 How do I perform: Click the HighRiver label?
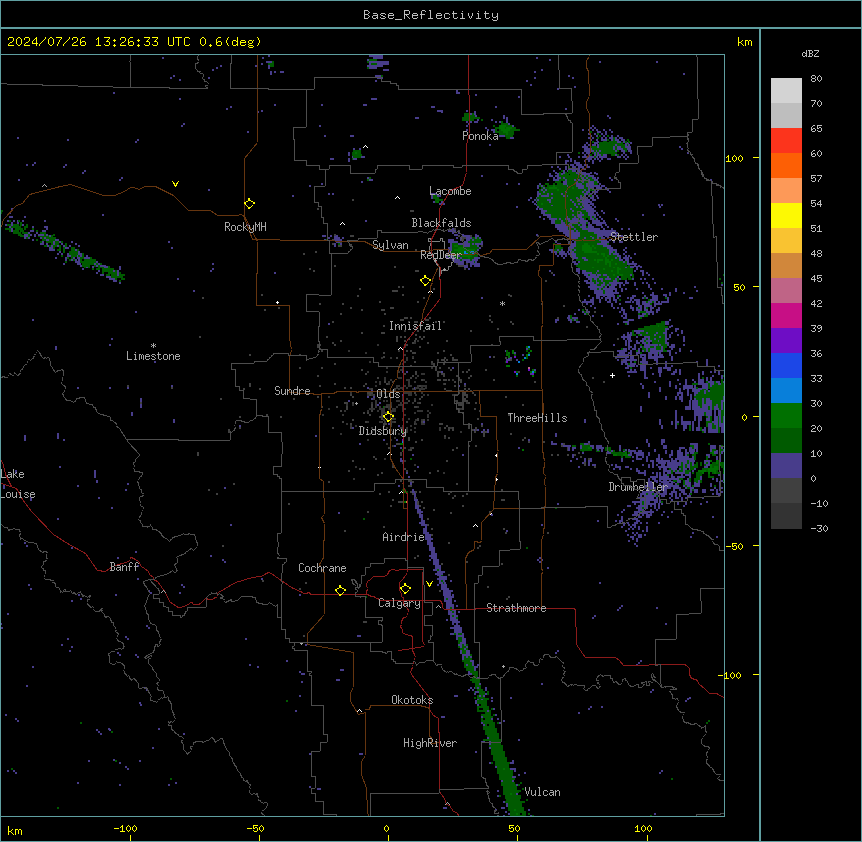[430, 743]
